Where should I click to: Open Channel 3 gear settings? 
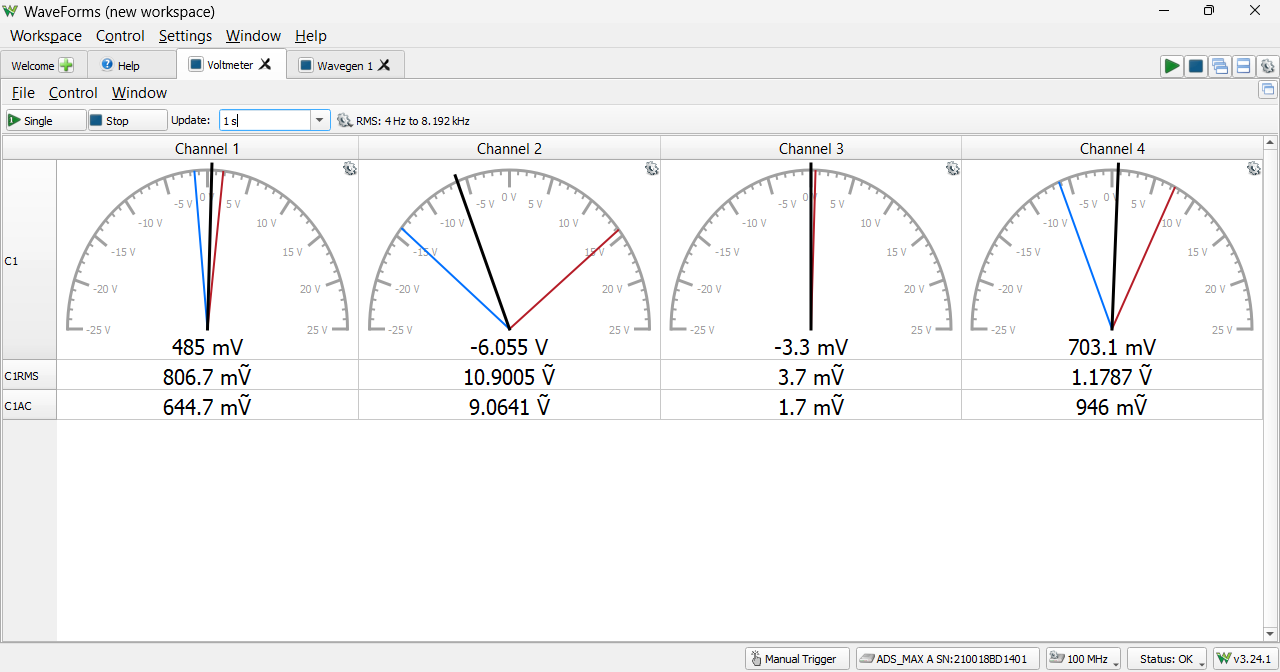[953, 169]
